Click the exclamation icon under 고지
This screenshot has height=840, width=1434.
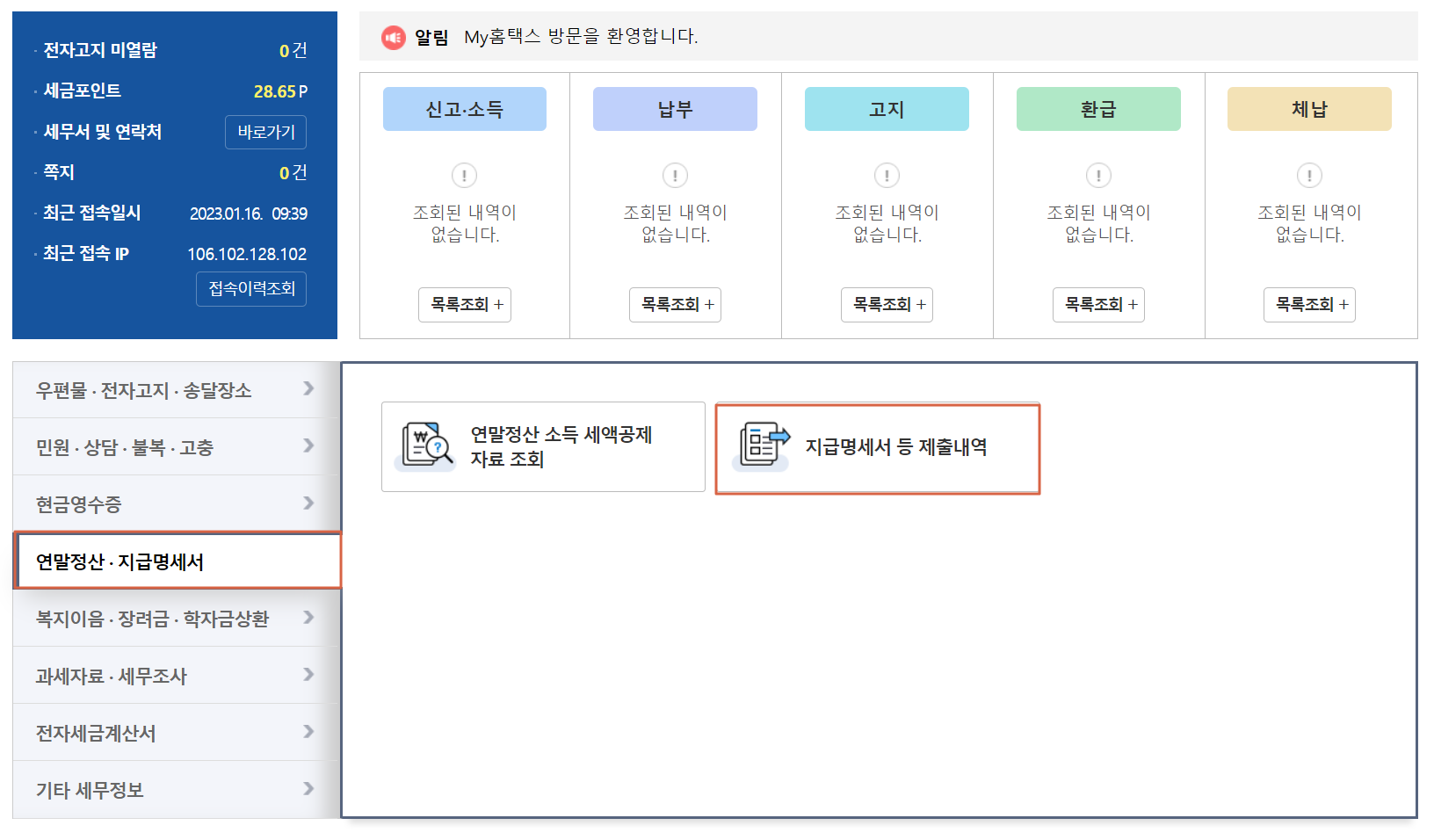coord(887,176)
